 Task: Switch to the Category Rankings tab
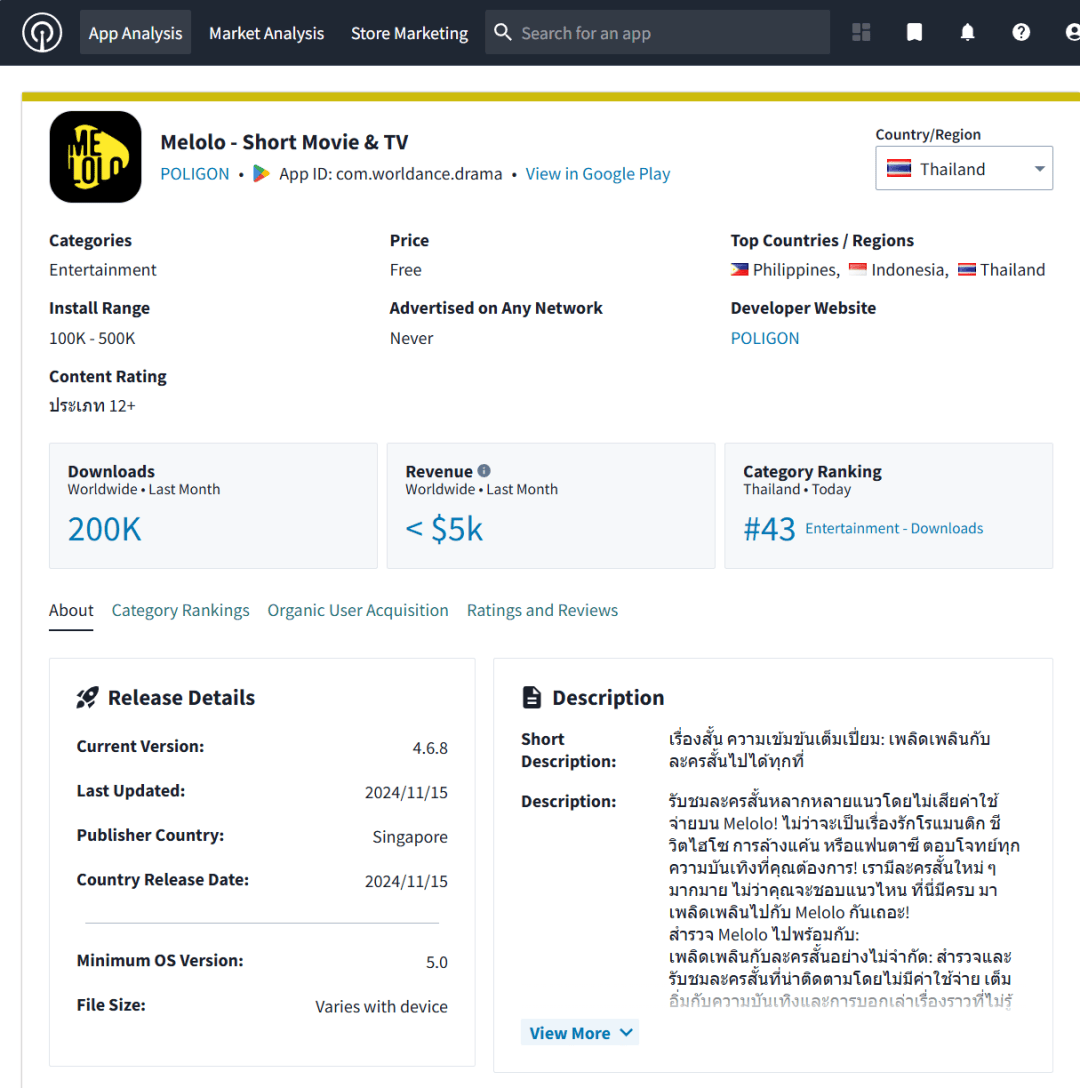(x=180, y=610)
